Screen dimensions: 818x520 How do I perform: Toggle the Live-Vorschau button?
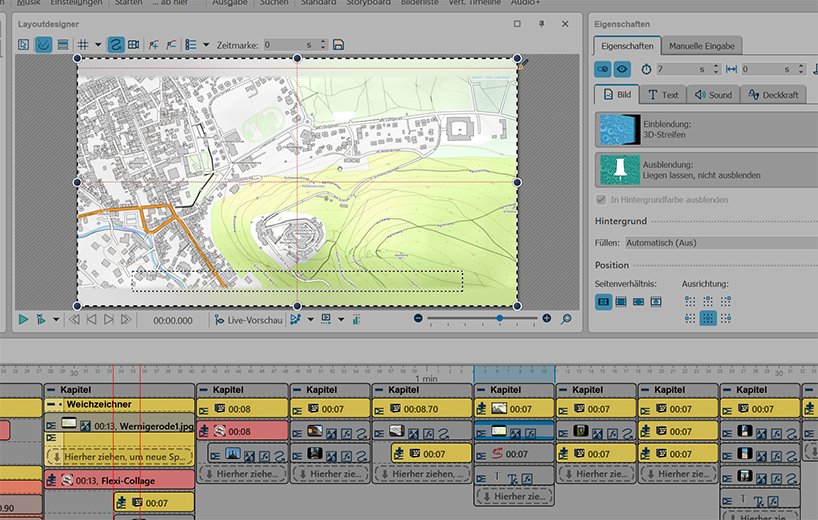point(250,320)
